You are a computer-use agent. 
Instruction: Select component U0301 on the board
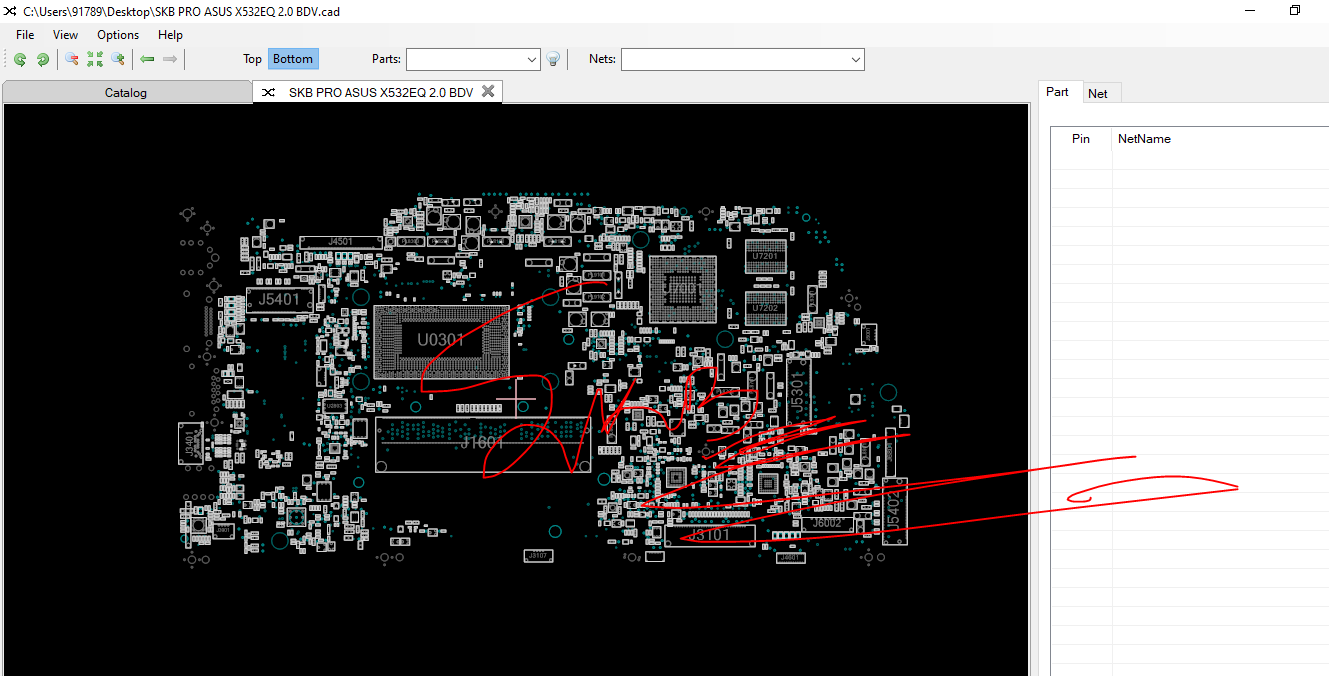click(441, 341)
